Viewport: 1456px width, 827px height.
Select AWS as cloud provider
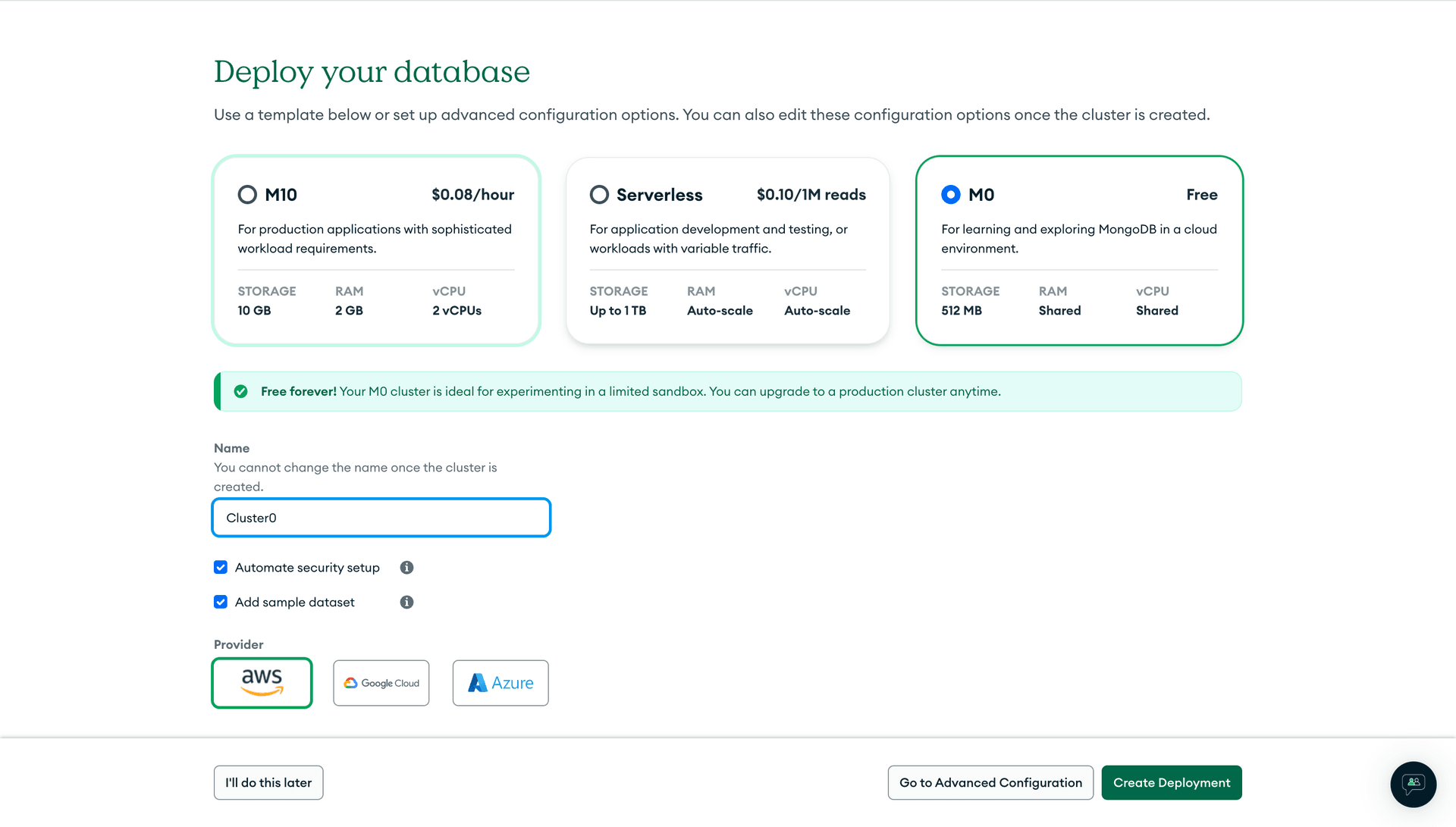point(262,683)
